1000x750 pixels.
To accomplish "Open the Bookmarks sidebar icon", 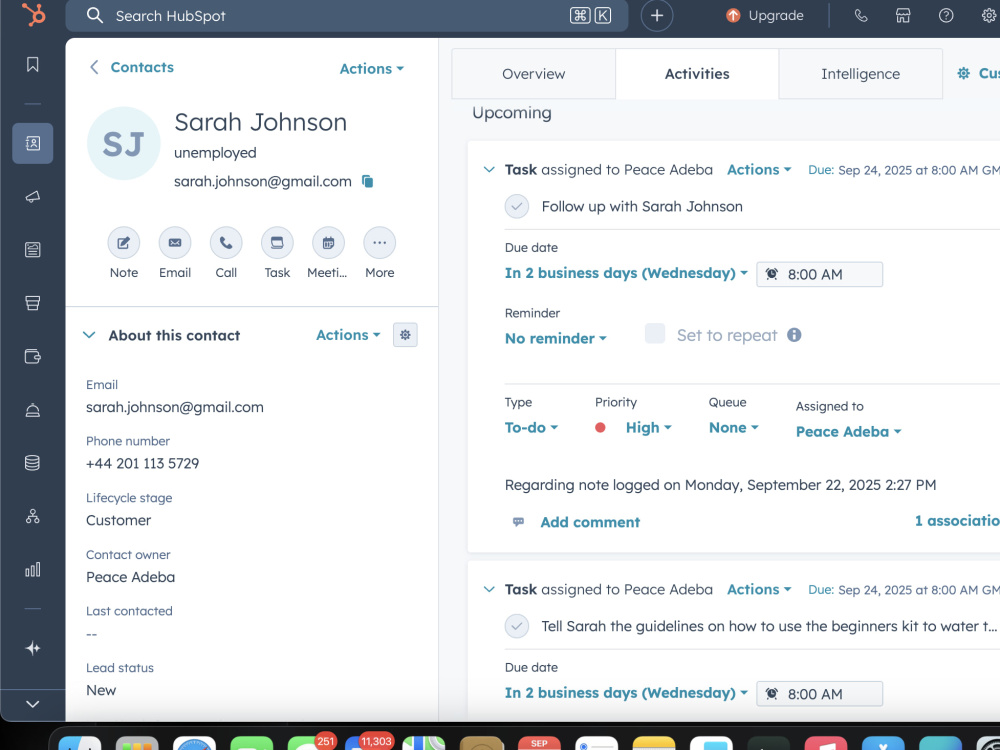I will point(33,64).
